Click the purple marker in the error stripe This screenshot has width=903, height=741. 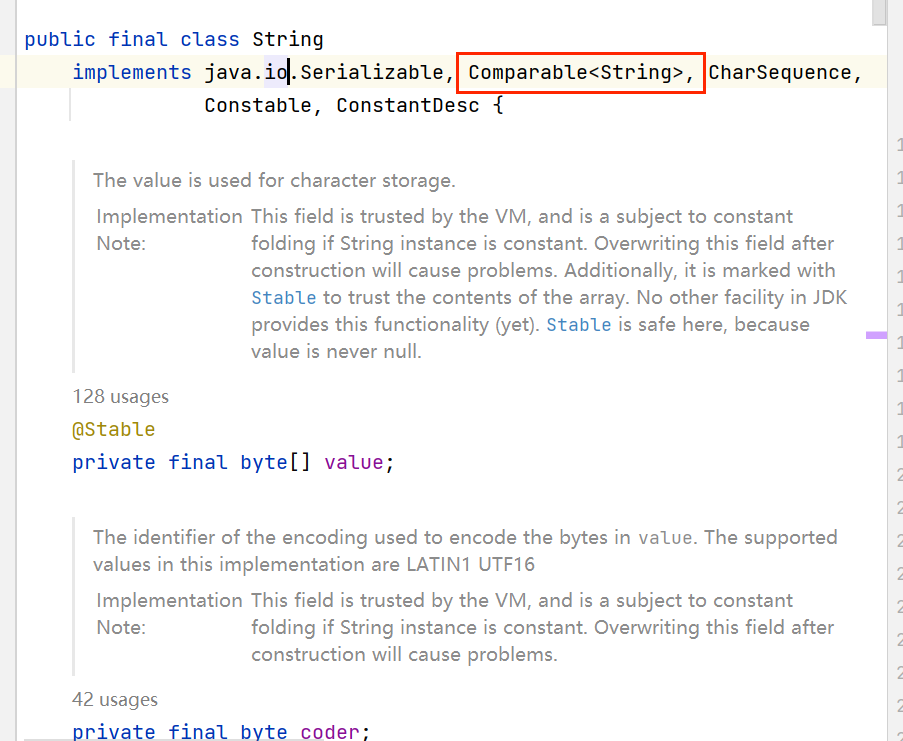pos(876,335)
